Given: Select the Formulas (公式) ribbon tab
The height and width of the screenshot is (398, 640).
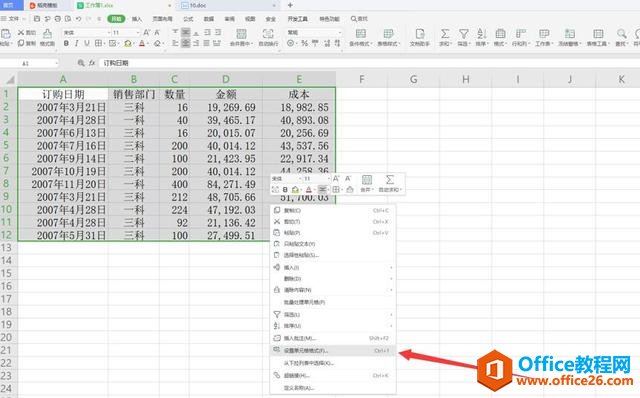Looking at the screenshot, I should [x=188, y=19].
